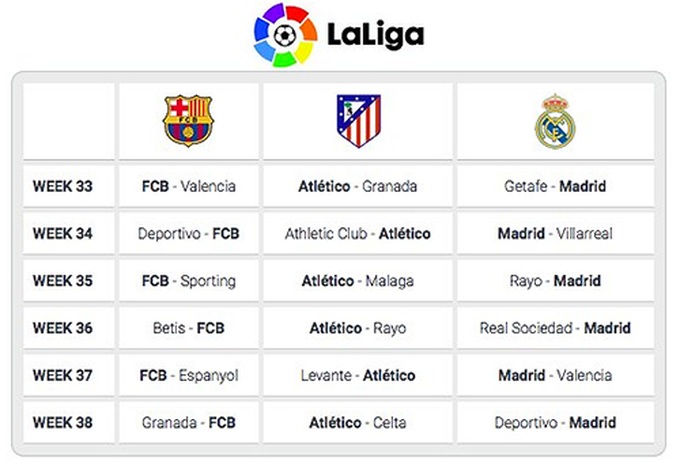Select the WEEK 36 row label
This screenshot has width=680, height=464.
click(x=62, y=328)
